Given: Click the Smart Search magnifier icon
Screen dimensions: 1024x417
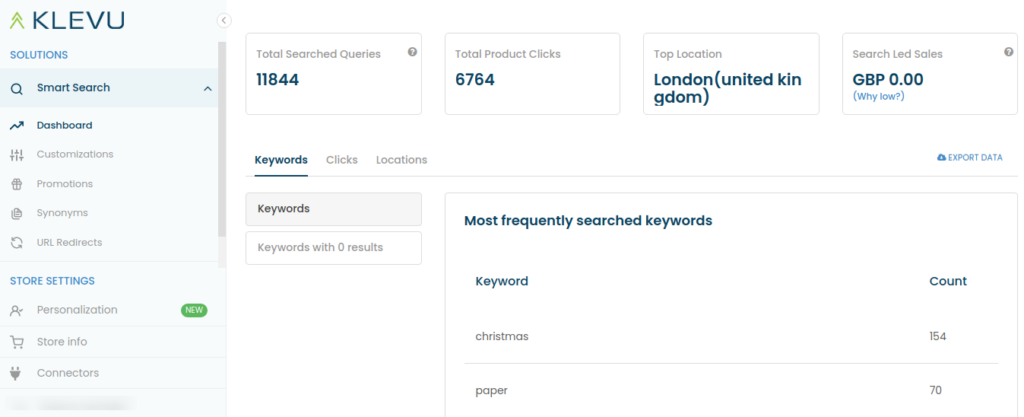Looking at the screenshot, I should [x=17, y=88].
